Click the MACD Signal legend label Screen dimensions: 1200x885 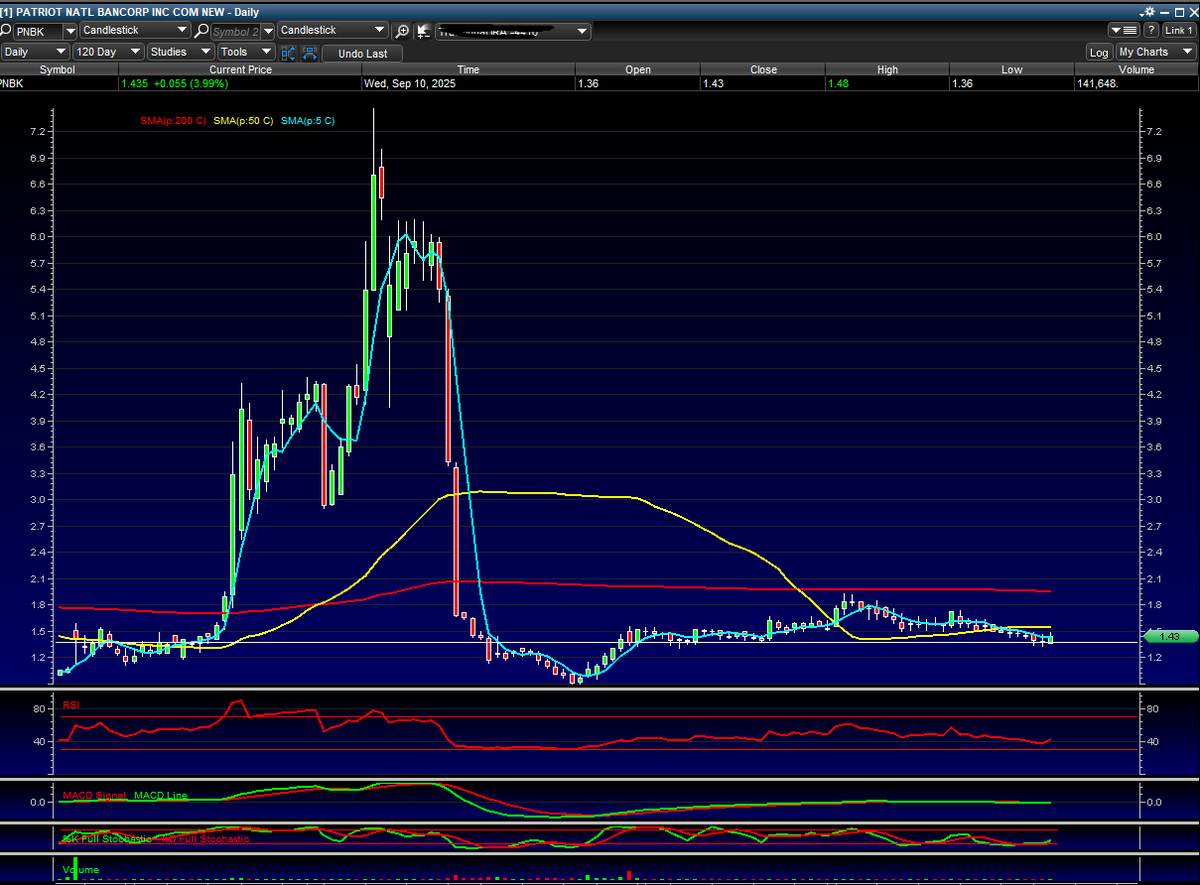tap(95, 796)
